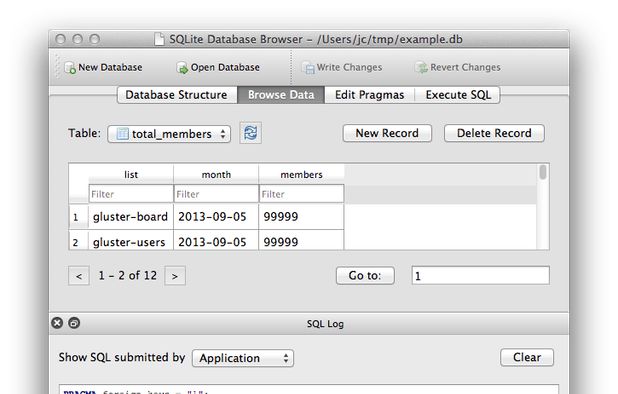Click the 99999 cell in gluster-users row
The width and height of the screenshot is (618, 394).
302,240
